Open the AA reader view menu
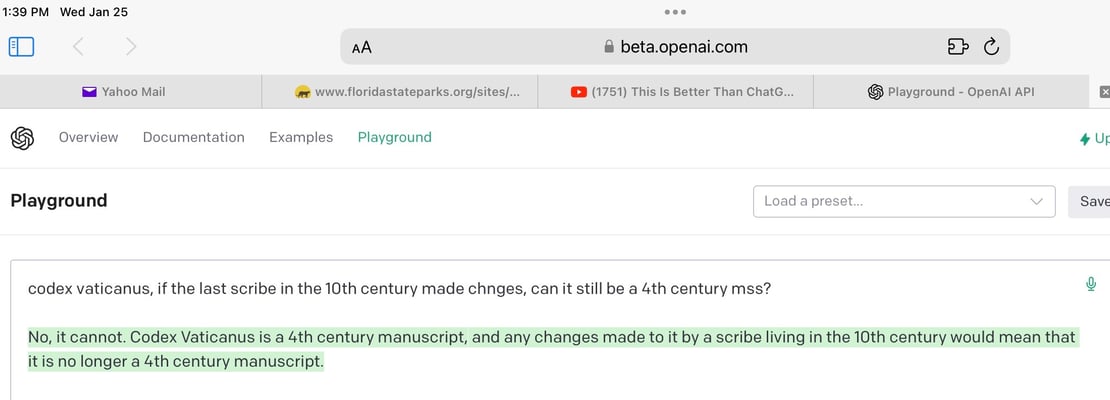Viewport: 1110px width, 400px height. pos(362,47)
